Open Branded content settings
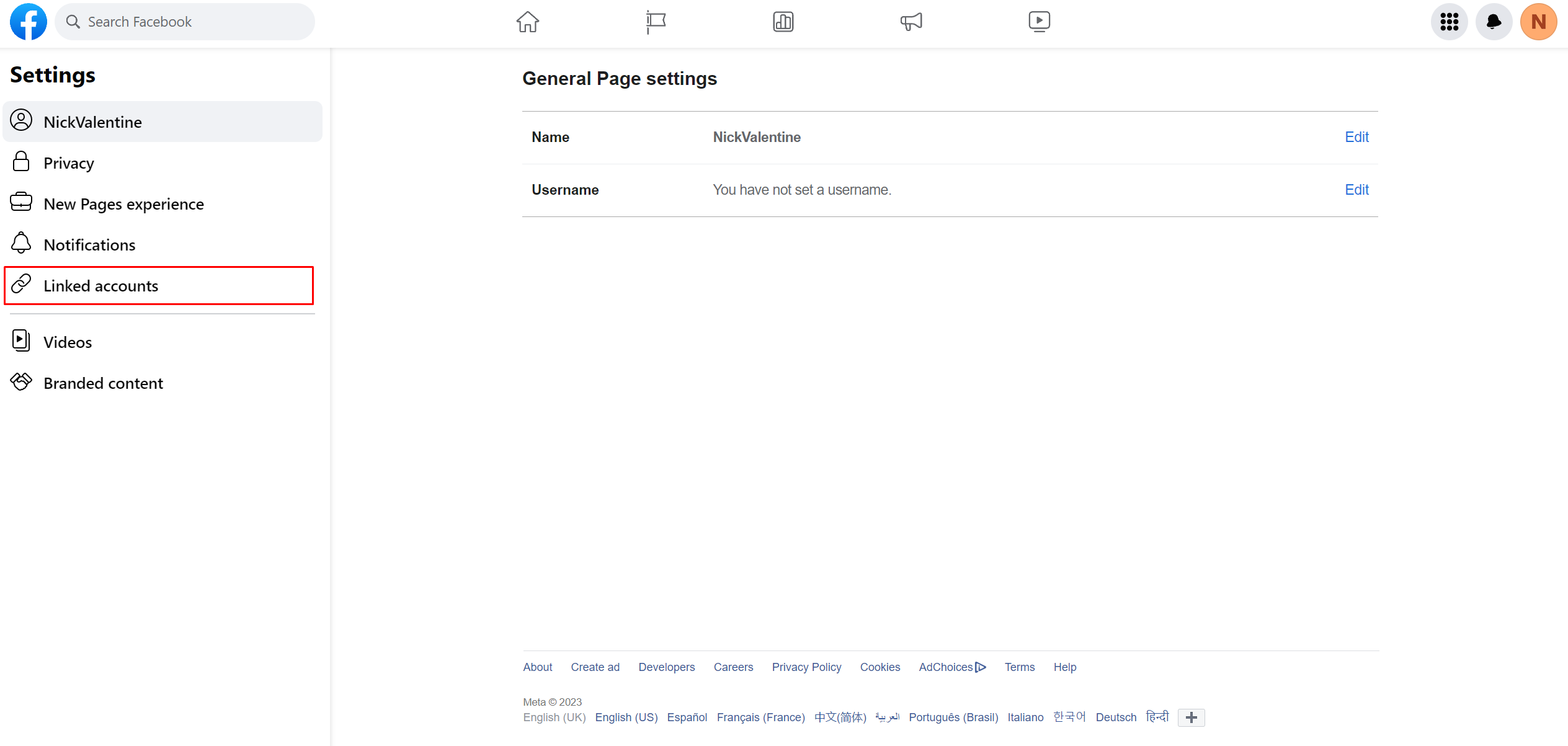 [x=103, y=383]
